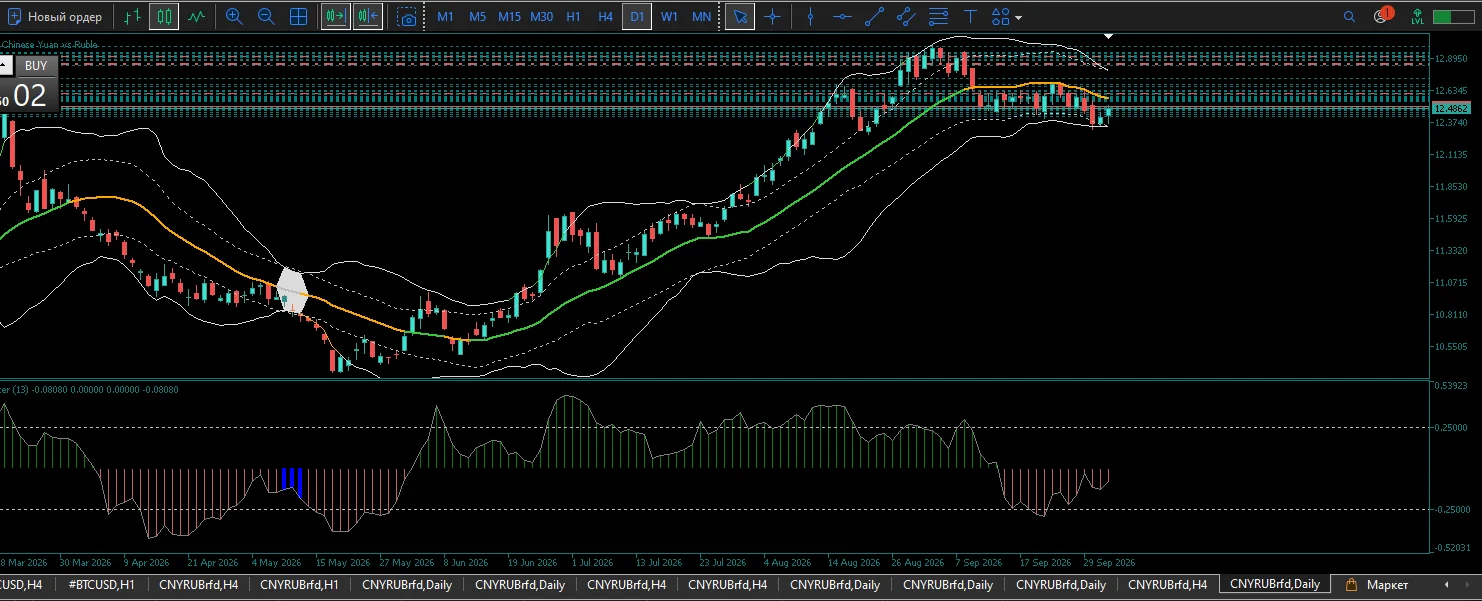Viewport: 1482px width, 601px height.
Task: Click the green LVL icon
Action: pos(1418,17)
